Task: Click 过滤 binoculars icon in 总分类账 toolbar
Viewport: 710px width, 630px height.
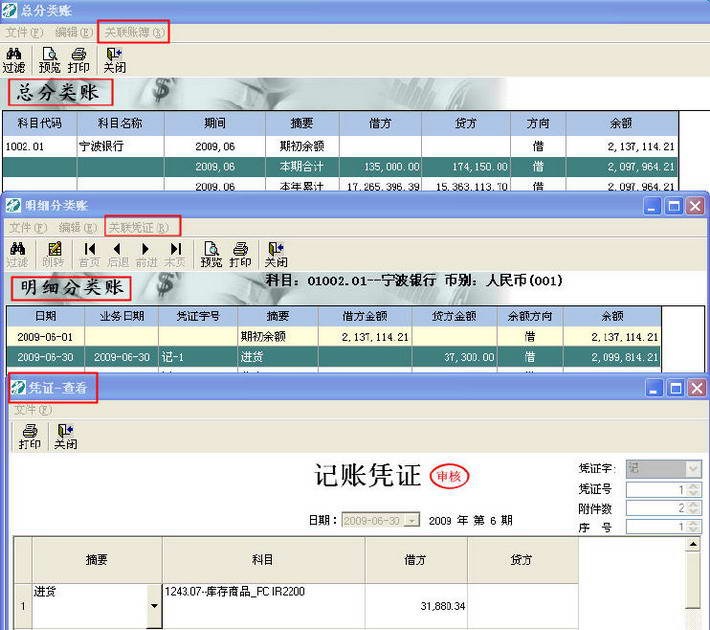Action: pyautogui.click(x=14, y=60)
